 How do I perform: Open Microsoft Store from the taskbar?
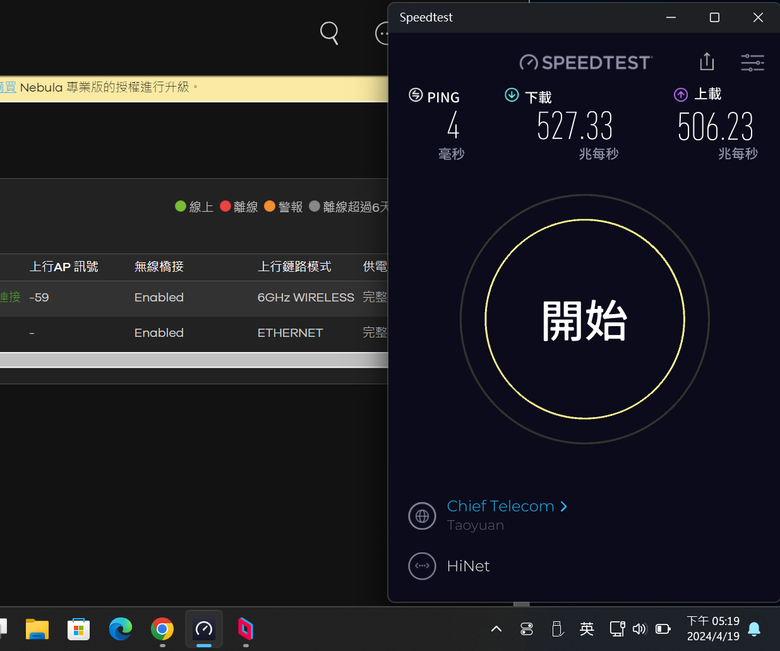point(79,629)
